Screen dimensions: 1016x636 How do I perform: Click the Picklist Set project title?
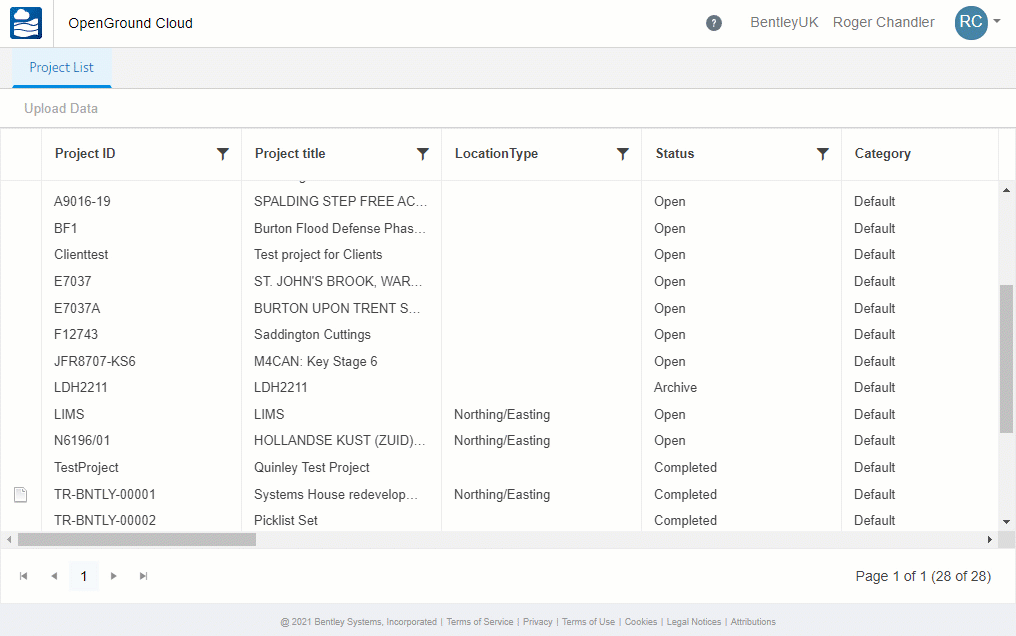286,521
